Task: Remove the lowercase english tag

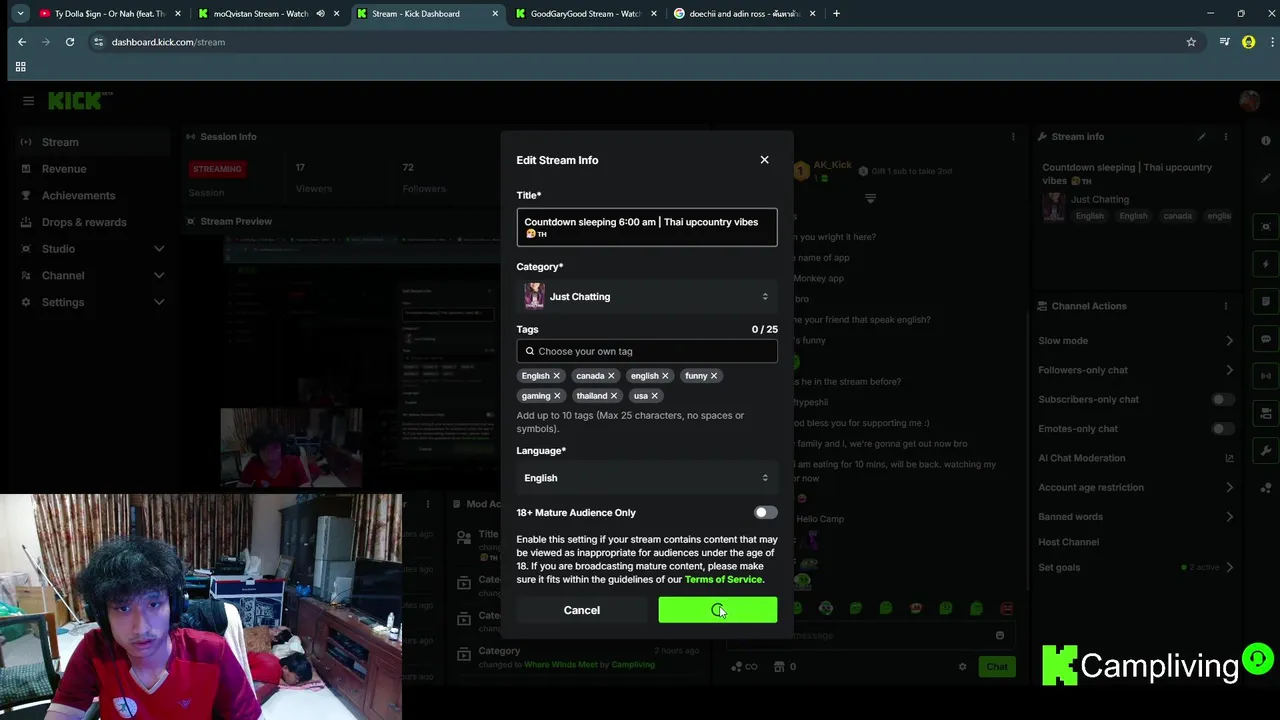Action: (665, 376)
